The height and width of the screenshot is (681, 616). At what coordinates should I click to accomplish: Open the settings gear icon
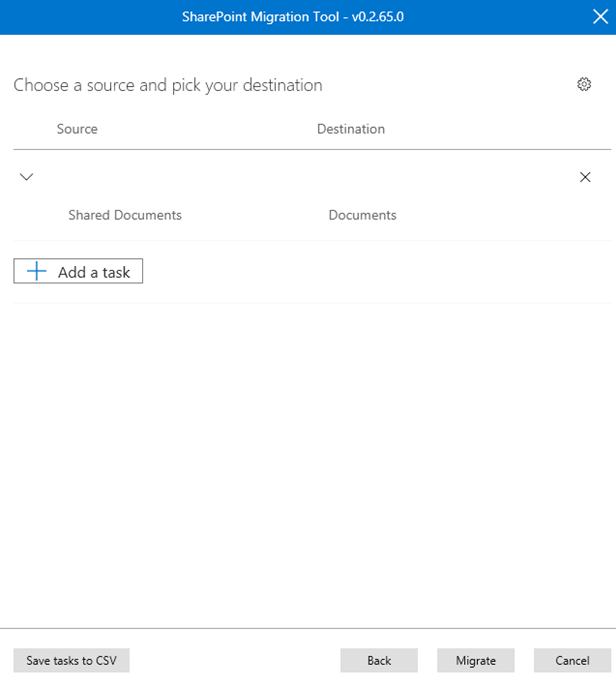click(585, 85)
